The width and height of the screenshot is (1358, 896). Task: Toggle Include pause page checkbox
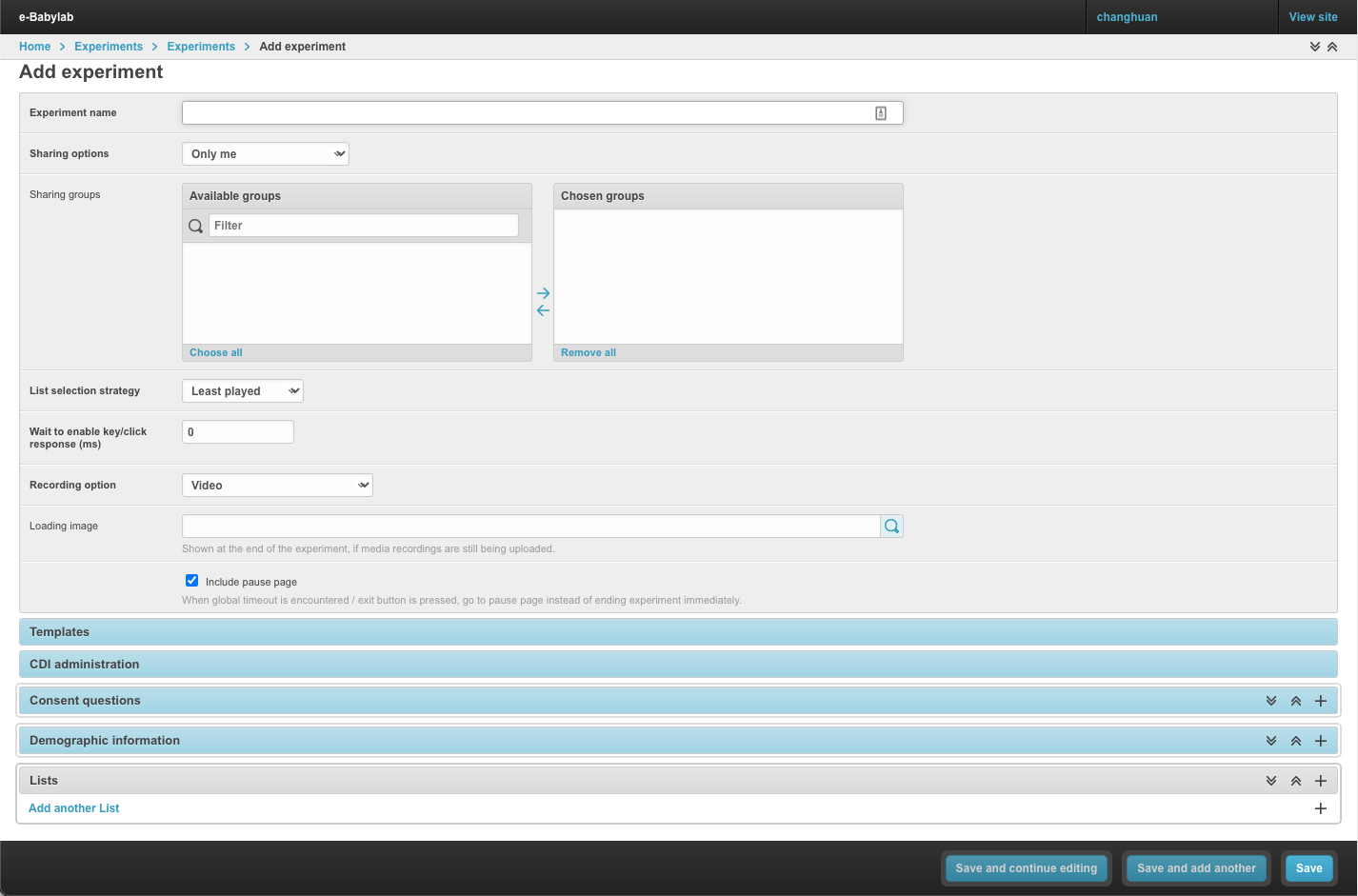(191, 581)
